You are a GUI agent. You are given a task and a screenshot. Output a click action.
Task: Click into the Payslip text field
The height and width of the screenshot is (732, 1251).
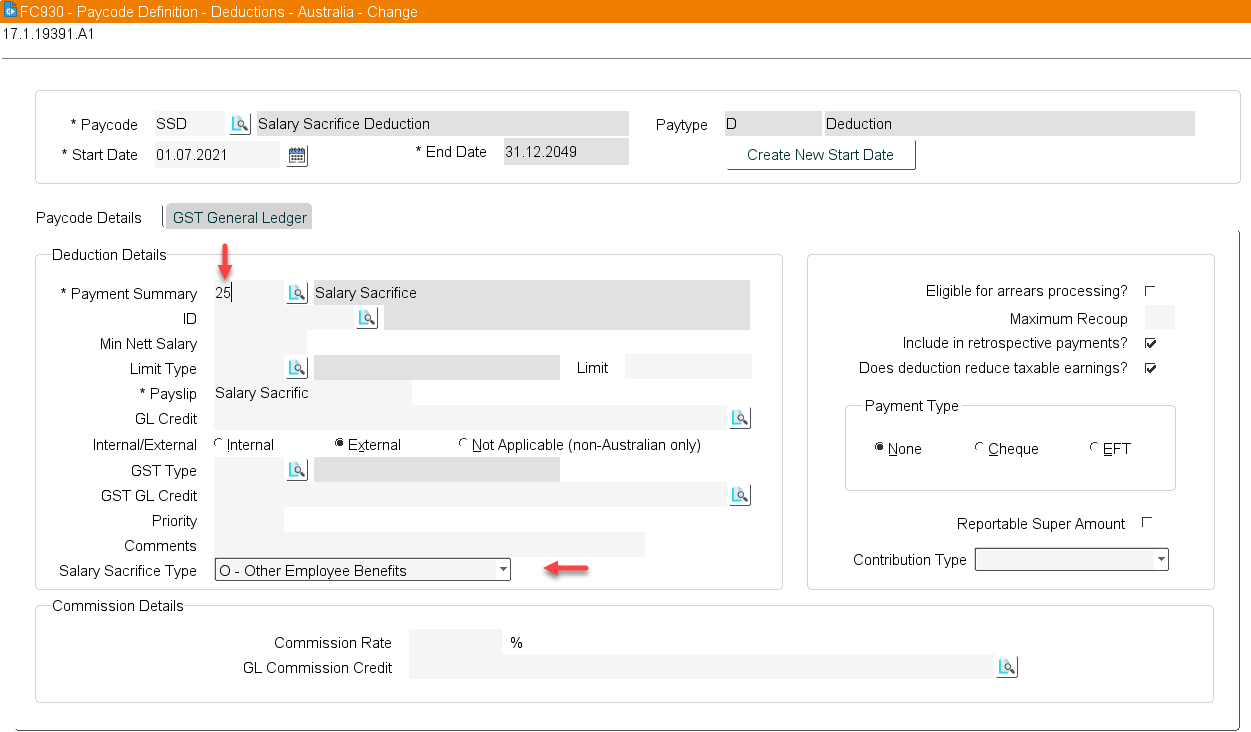tap(312, 393)
